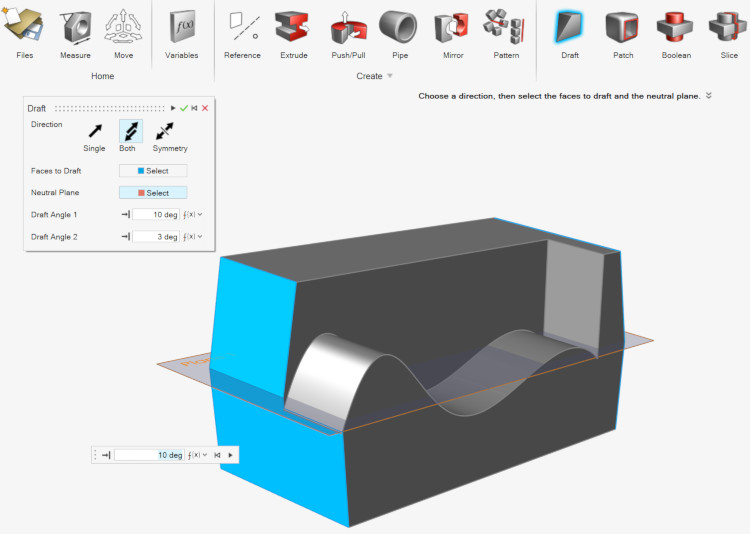Click the Measure tool icon
Image resolution: width=750 pixels, height=534 pixels.
(75, 31)
